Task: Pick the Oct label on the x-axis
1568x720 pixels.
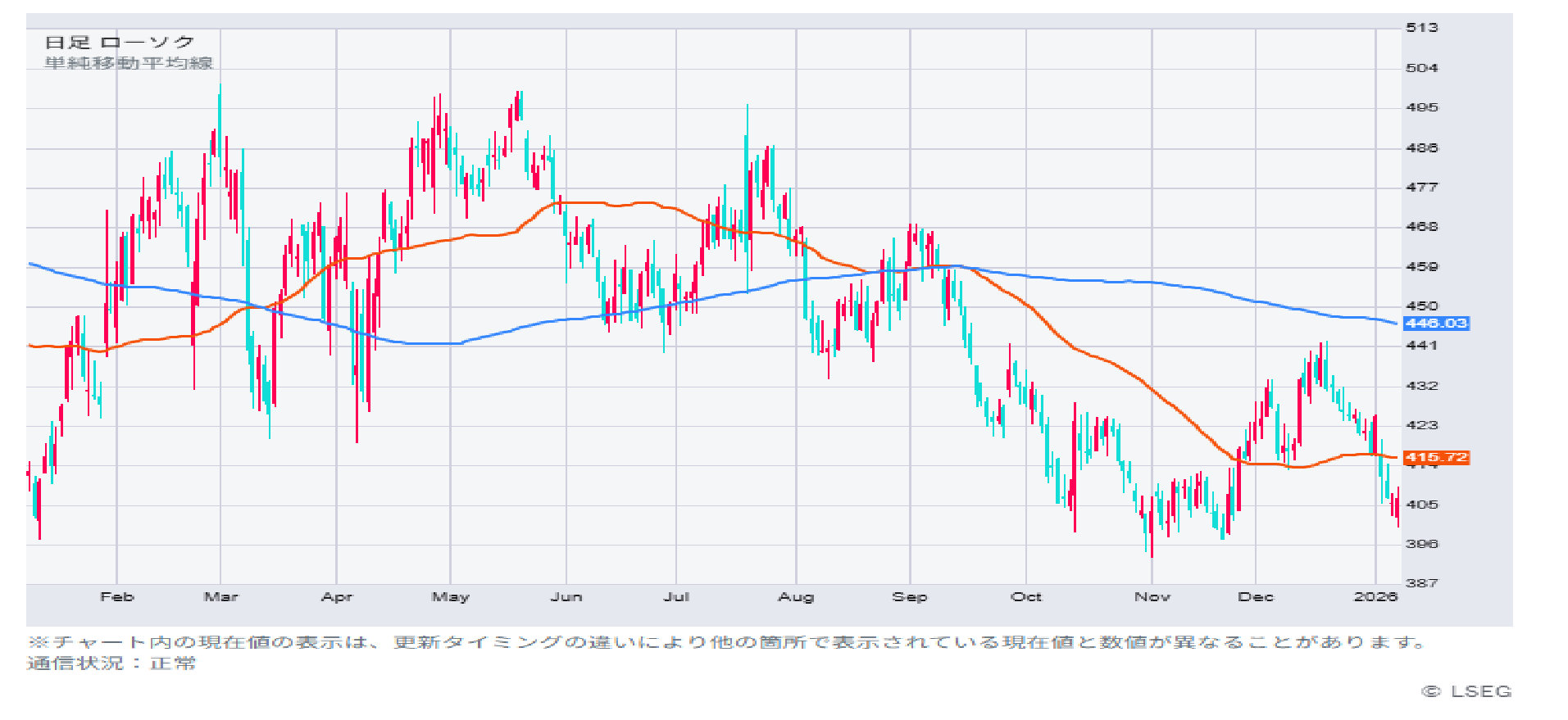Action: pos(1026,597)
